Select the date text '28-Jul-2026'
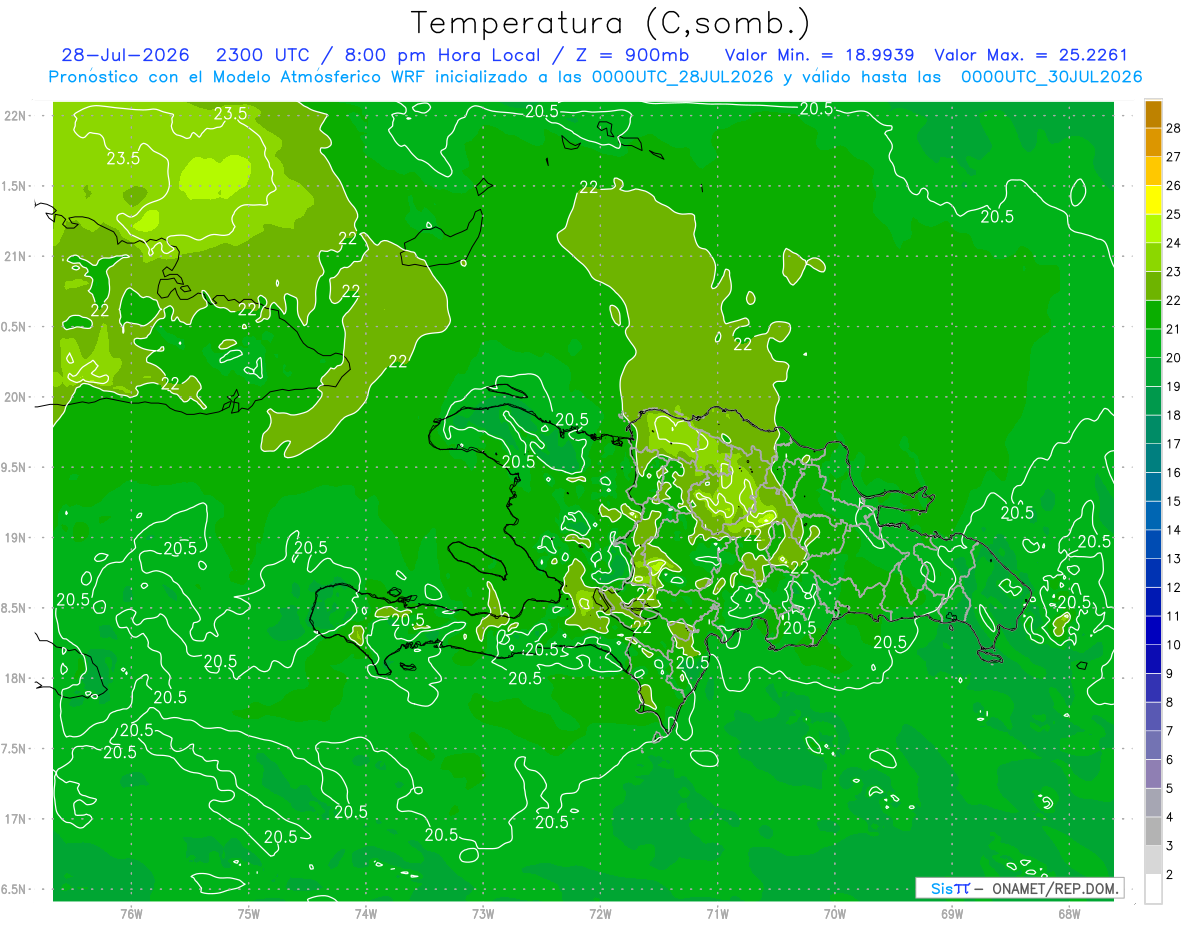 click(125, 56)
